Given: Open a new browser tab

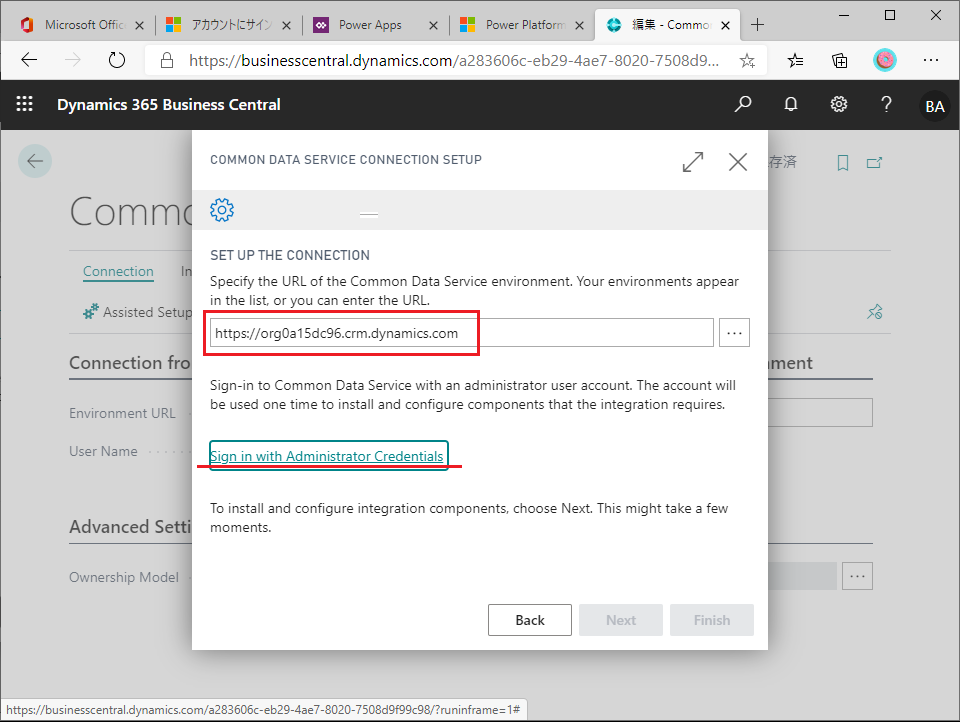Looking at the screenshot, I should click(x=757, y=24).
